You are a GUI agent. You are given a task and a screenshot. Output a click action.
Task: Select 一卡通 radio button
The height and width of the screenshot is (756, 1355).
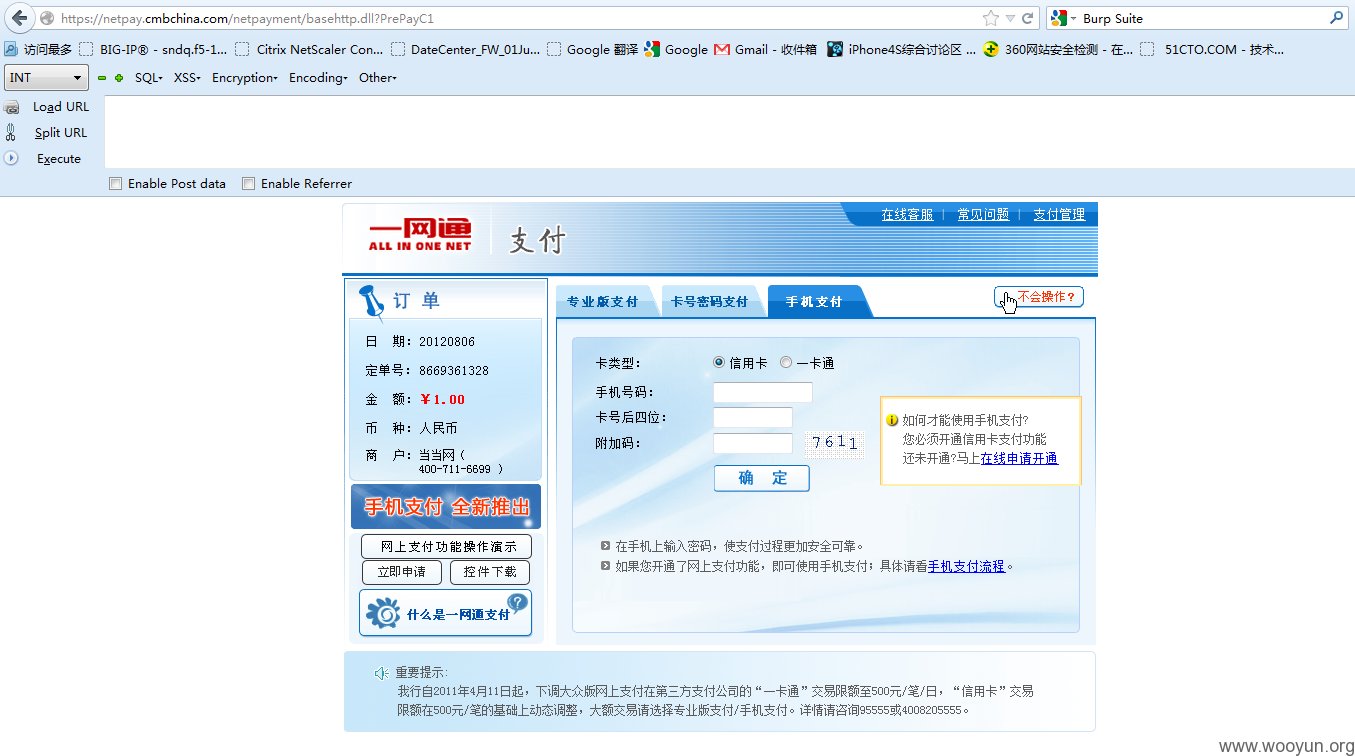coord(786,363)
